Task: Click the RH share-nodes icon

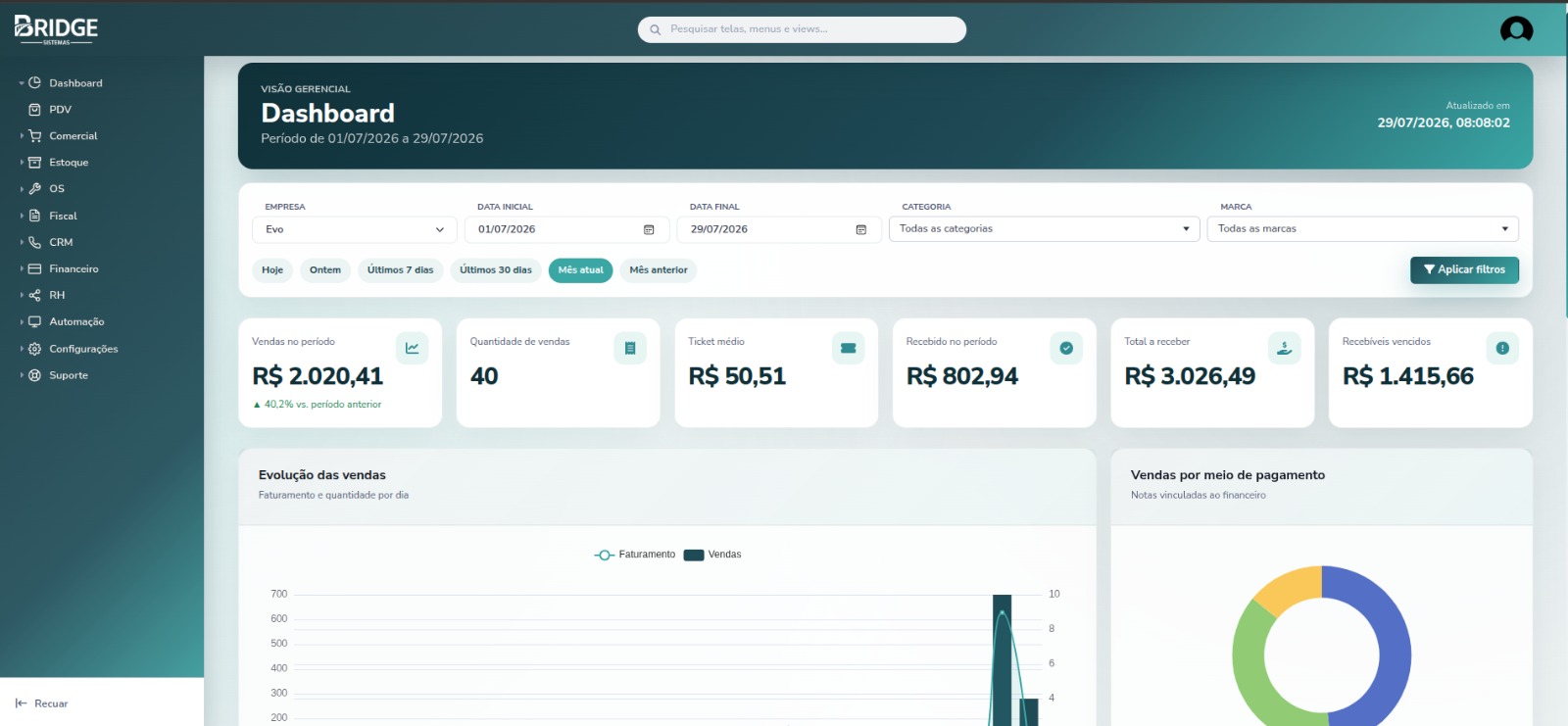Action: pyautogui.click(x=34, y=295)
